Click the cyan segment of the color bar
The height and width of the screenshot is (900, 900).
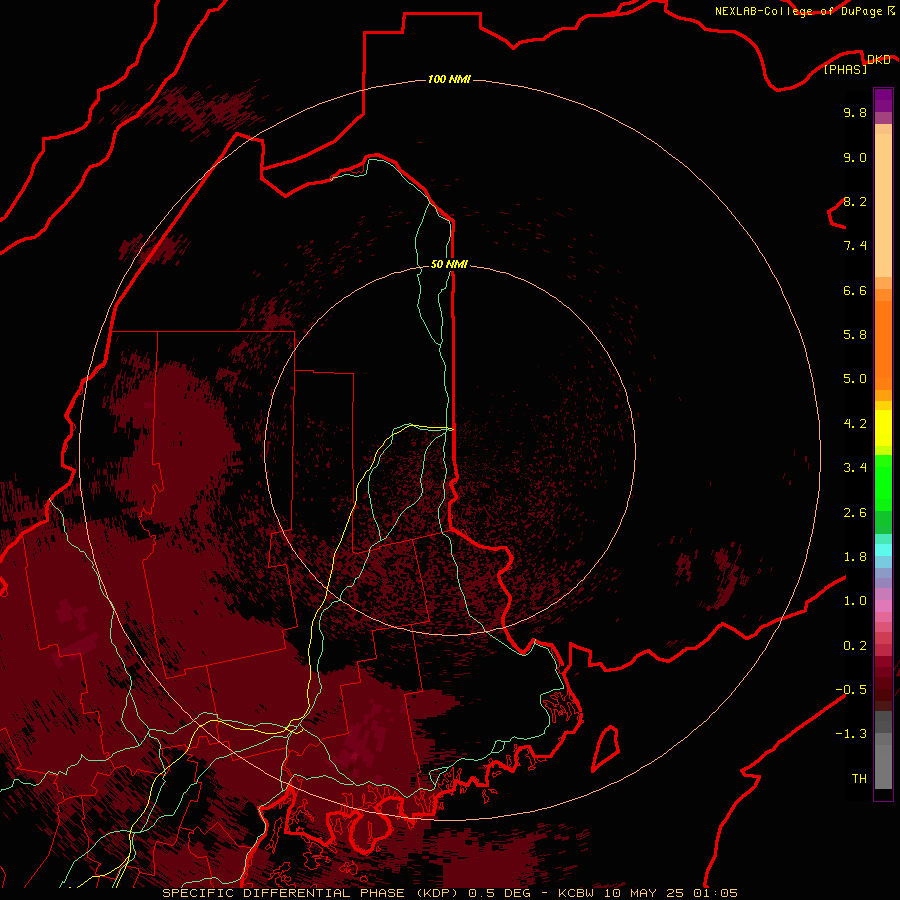tap(883, 550)
